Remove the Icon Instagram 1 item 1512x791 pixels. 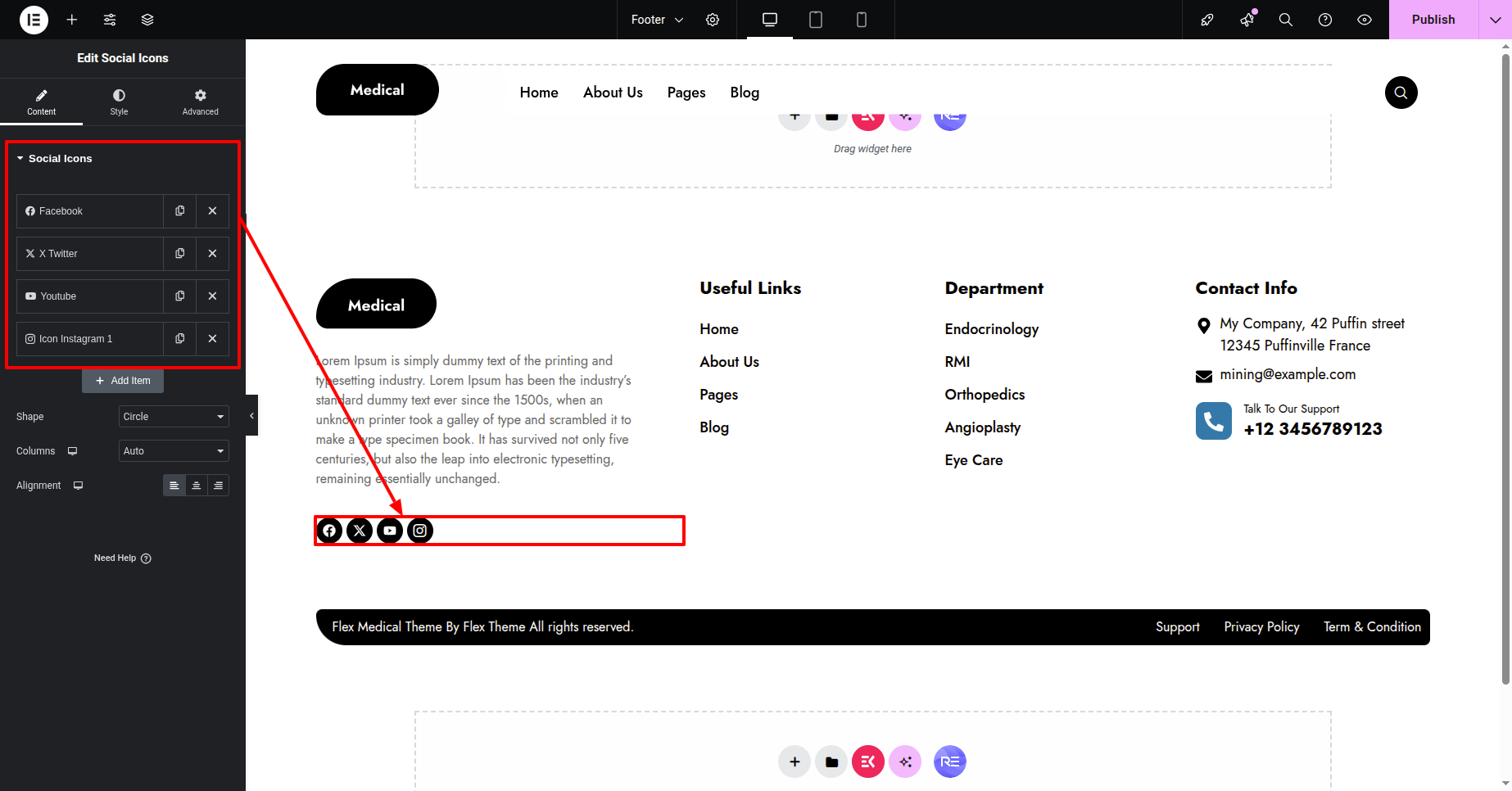[212, 339]
